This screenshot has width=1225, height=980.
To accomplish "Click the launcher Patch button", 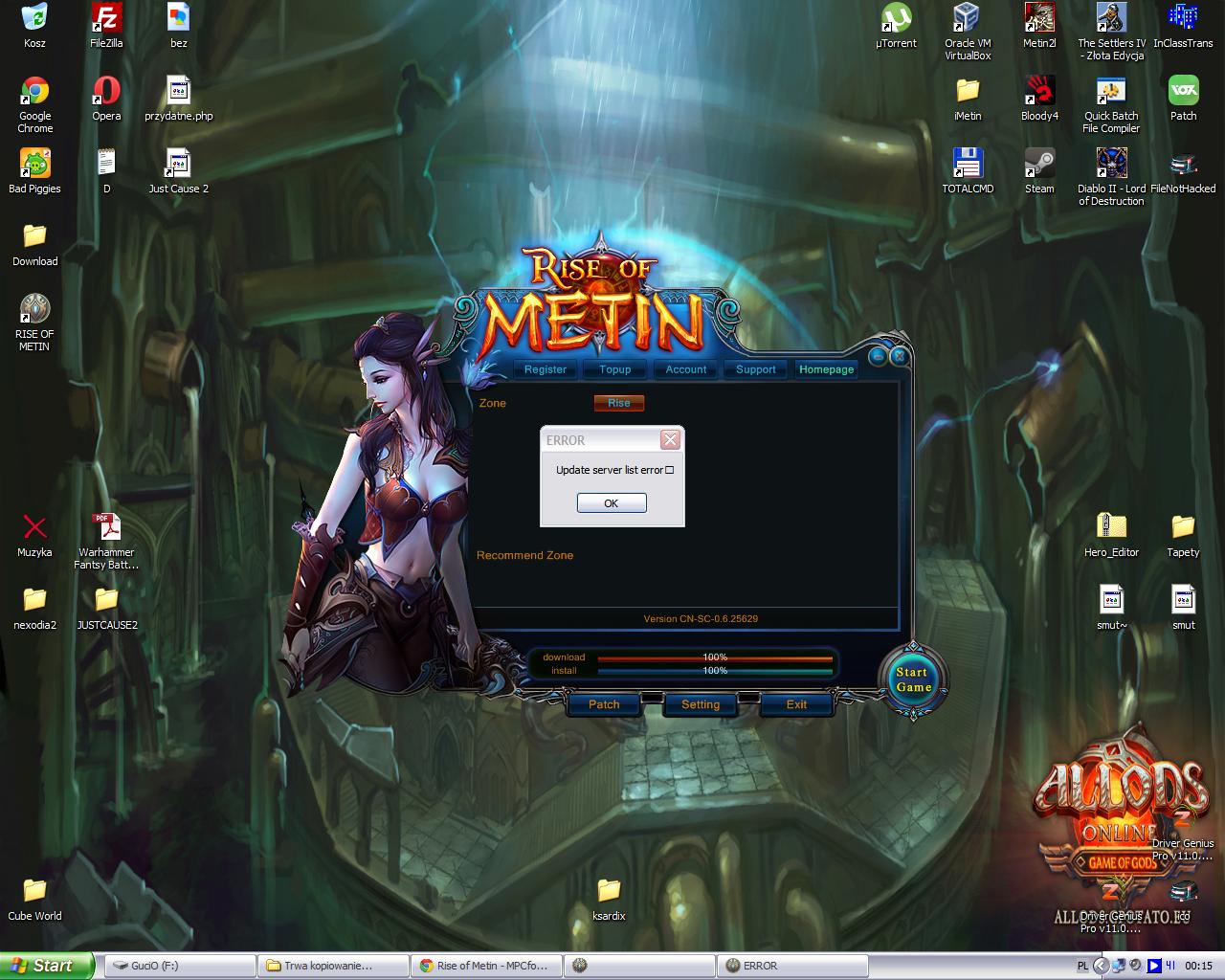I will pyautogui.click(x=604, y=704).
